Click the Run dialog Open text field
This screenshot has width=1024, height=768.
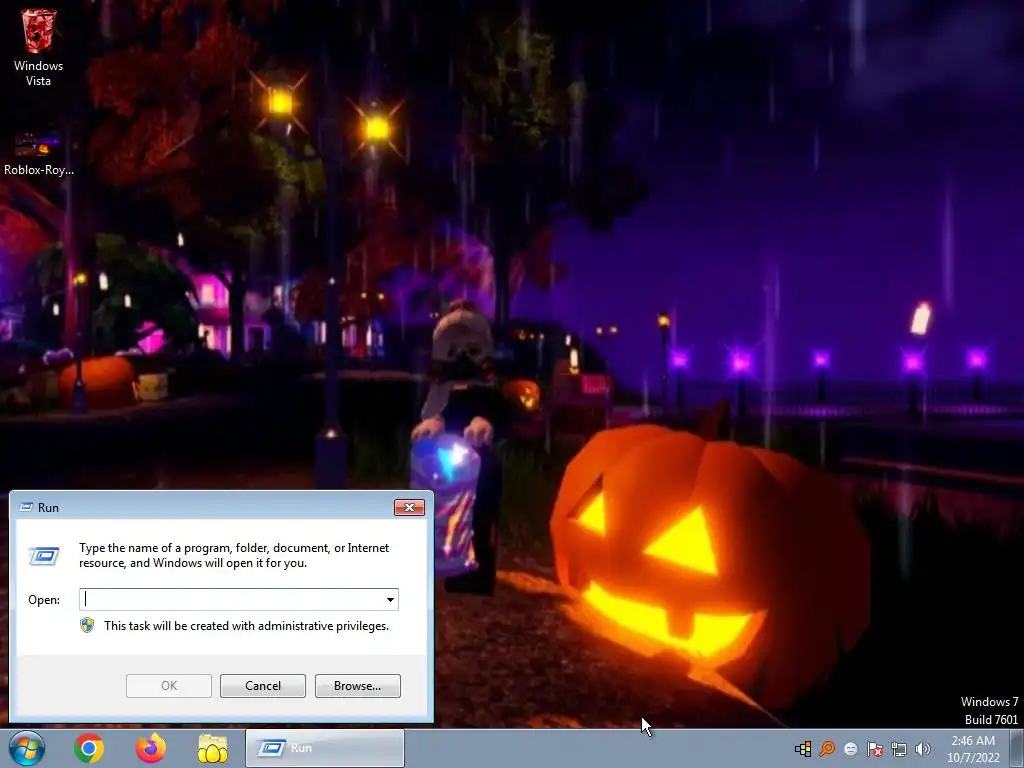pyautogui.click(x=238, y=600)
